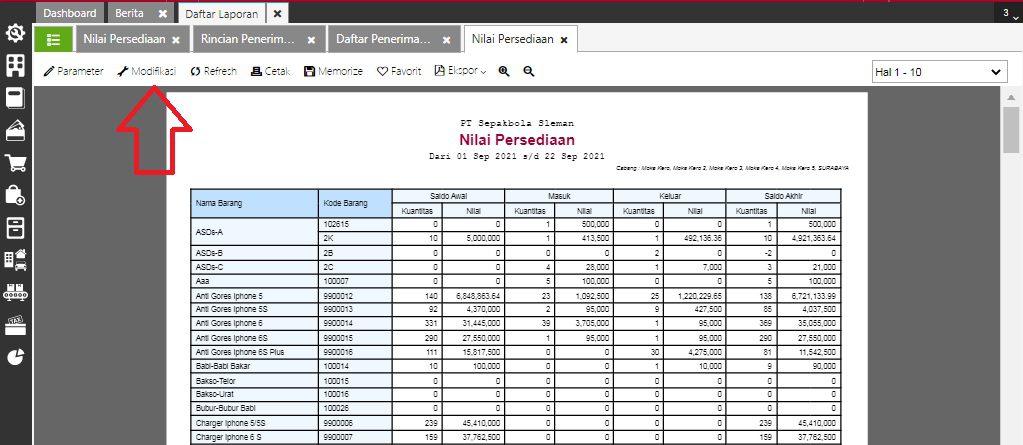The width and height of the screenshot is (1023, 445).
Task: Open the Cash & Bank wallet icon
Action: [16, 130]
